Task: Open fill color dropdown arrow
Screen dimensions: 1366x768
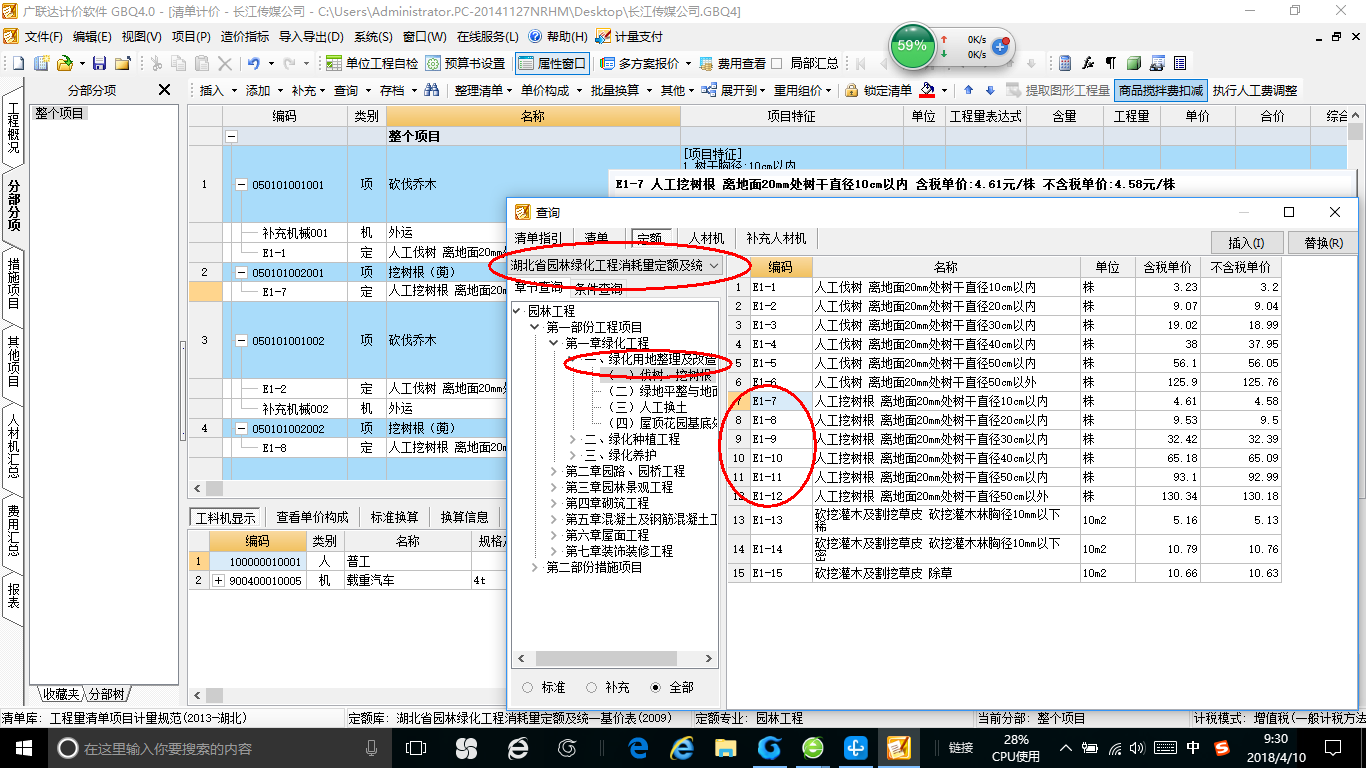Action: [x=945, y=90]
